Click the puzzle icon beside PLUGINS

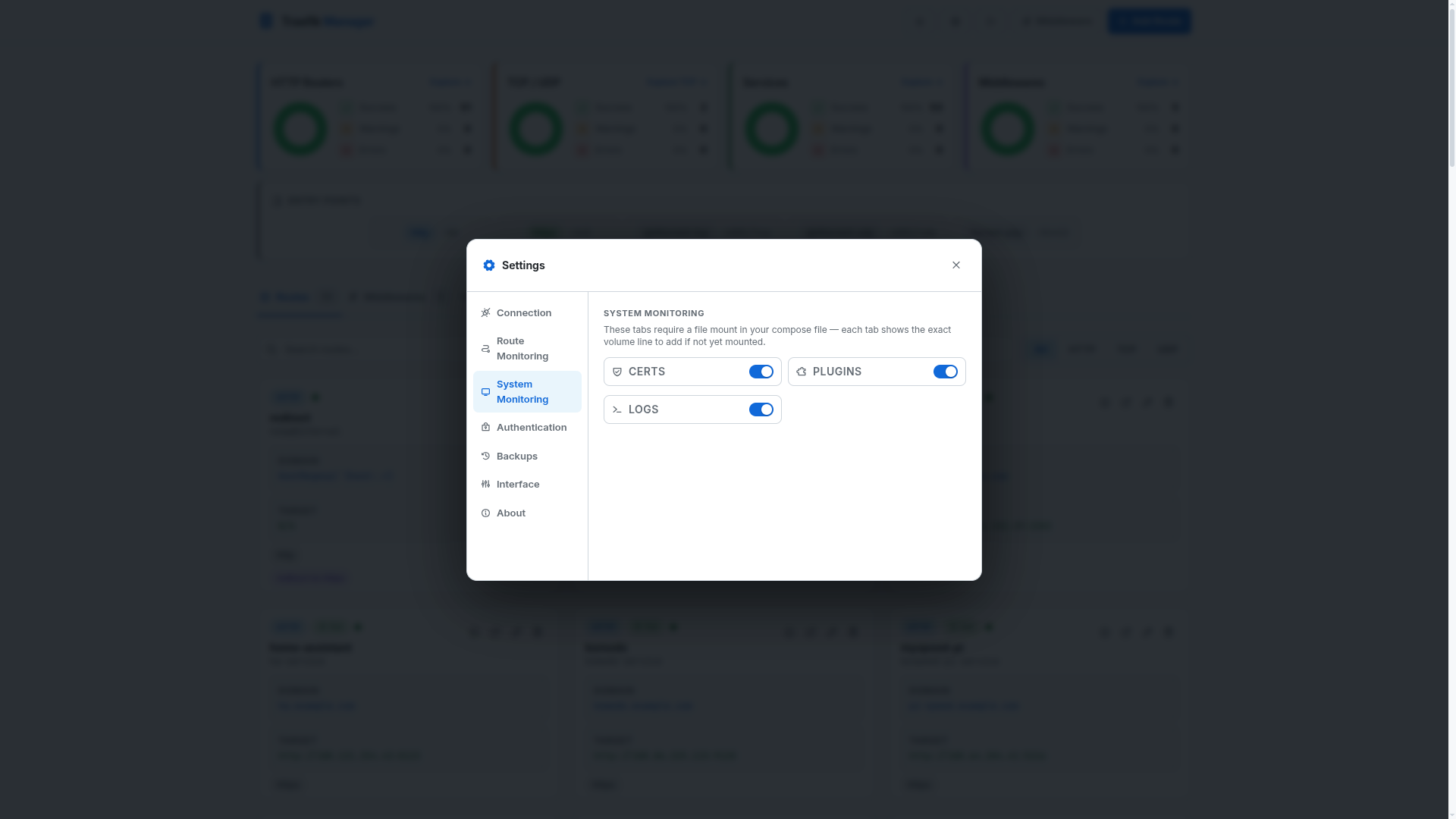coord(802,372)
